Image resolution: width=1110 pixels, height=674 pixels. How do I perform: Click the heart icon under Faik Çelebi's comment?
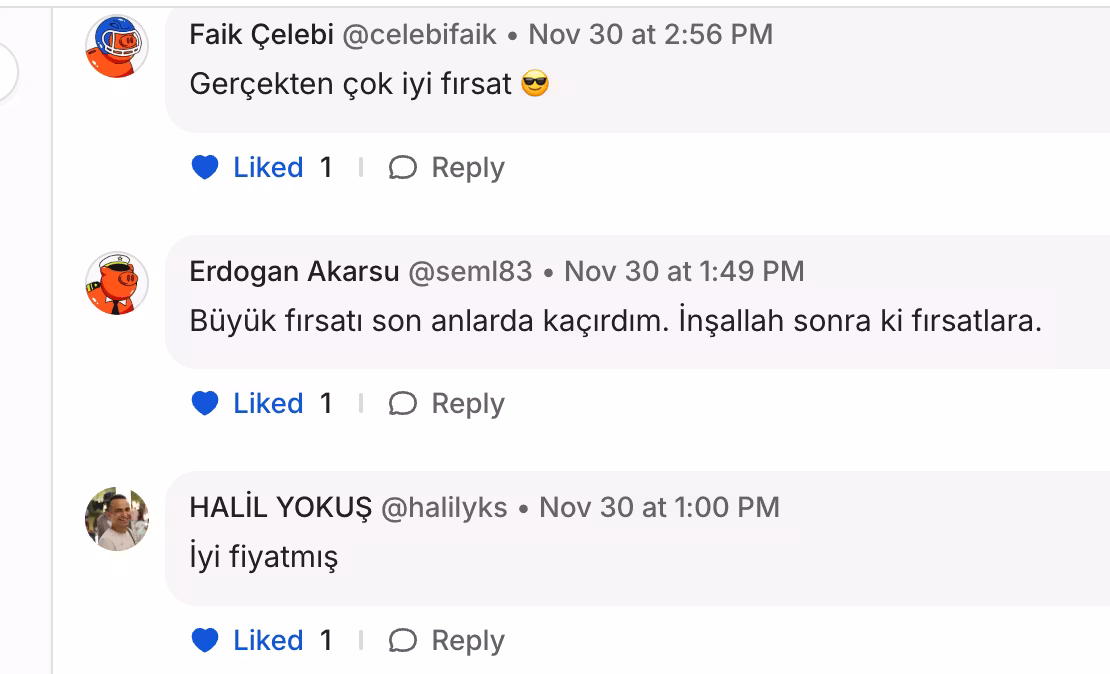[x=205, y=168]
